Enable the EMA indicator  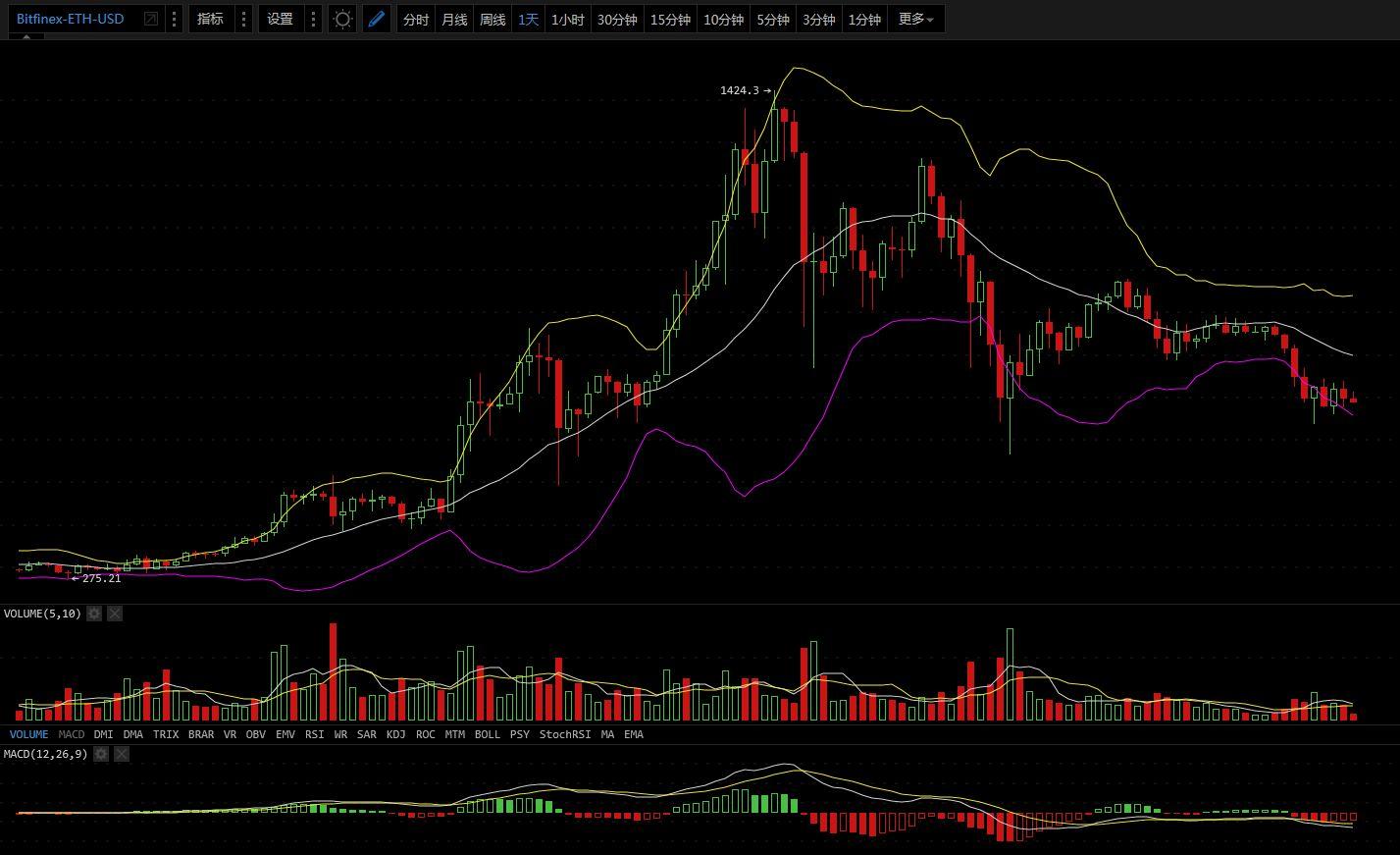click(x=634, y=734)
